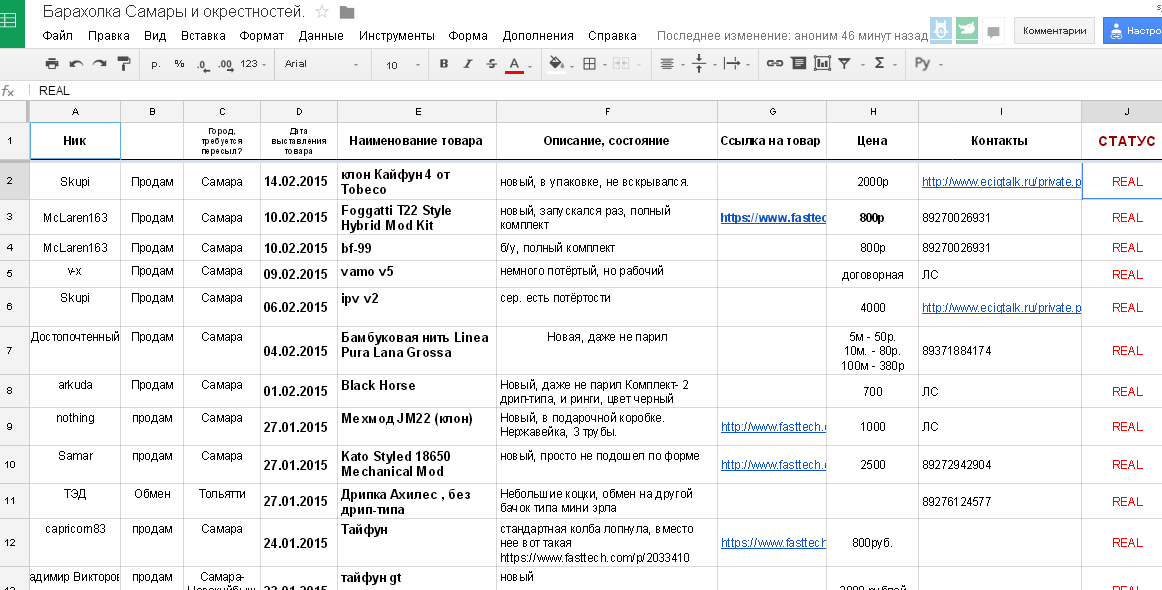Print the spreadsheet

pos(51,64)
